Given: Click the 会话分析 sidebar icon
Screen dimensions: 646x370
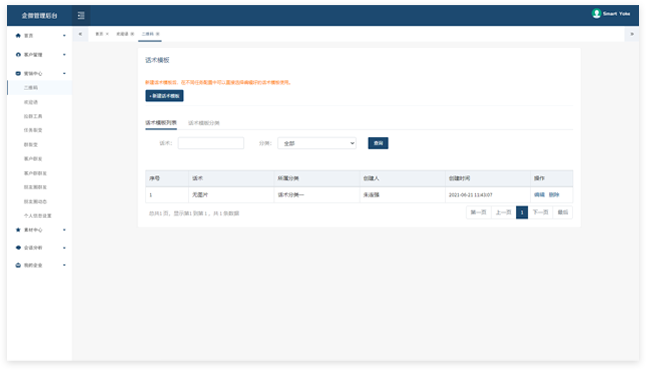Looking at the screenshot, I should (18, 248).
